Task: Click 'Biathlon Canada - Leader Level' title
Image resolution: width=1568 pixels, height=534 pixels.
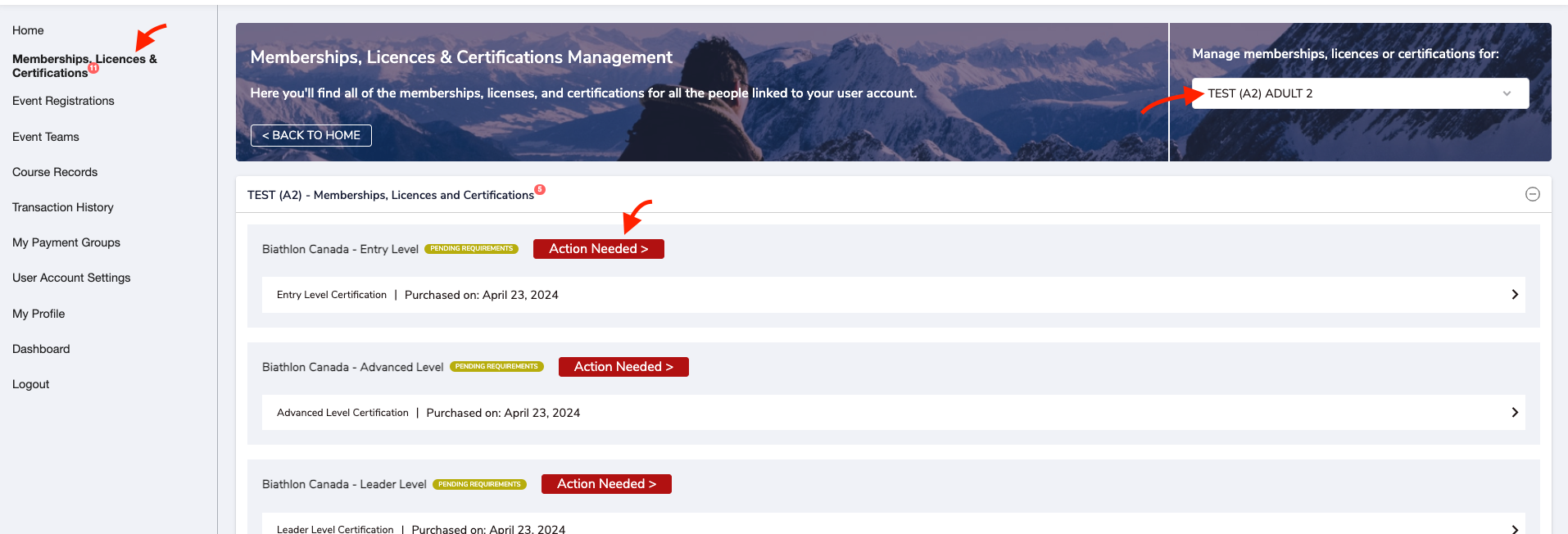Action: (x=344, y=484)
